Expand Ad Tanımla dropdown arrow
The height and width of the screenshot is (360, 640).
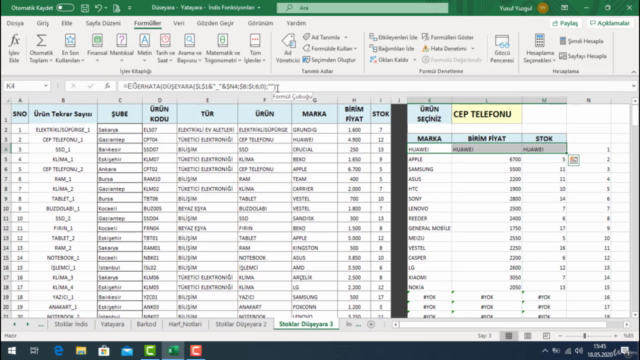click(x=346, y=37)
